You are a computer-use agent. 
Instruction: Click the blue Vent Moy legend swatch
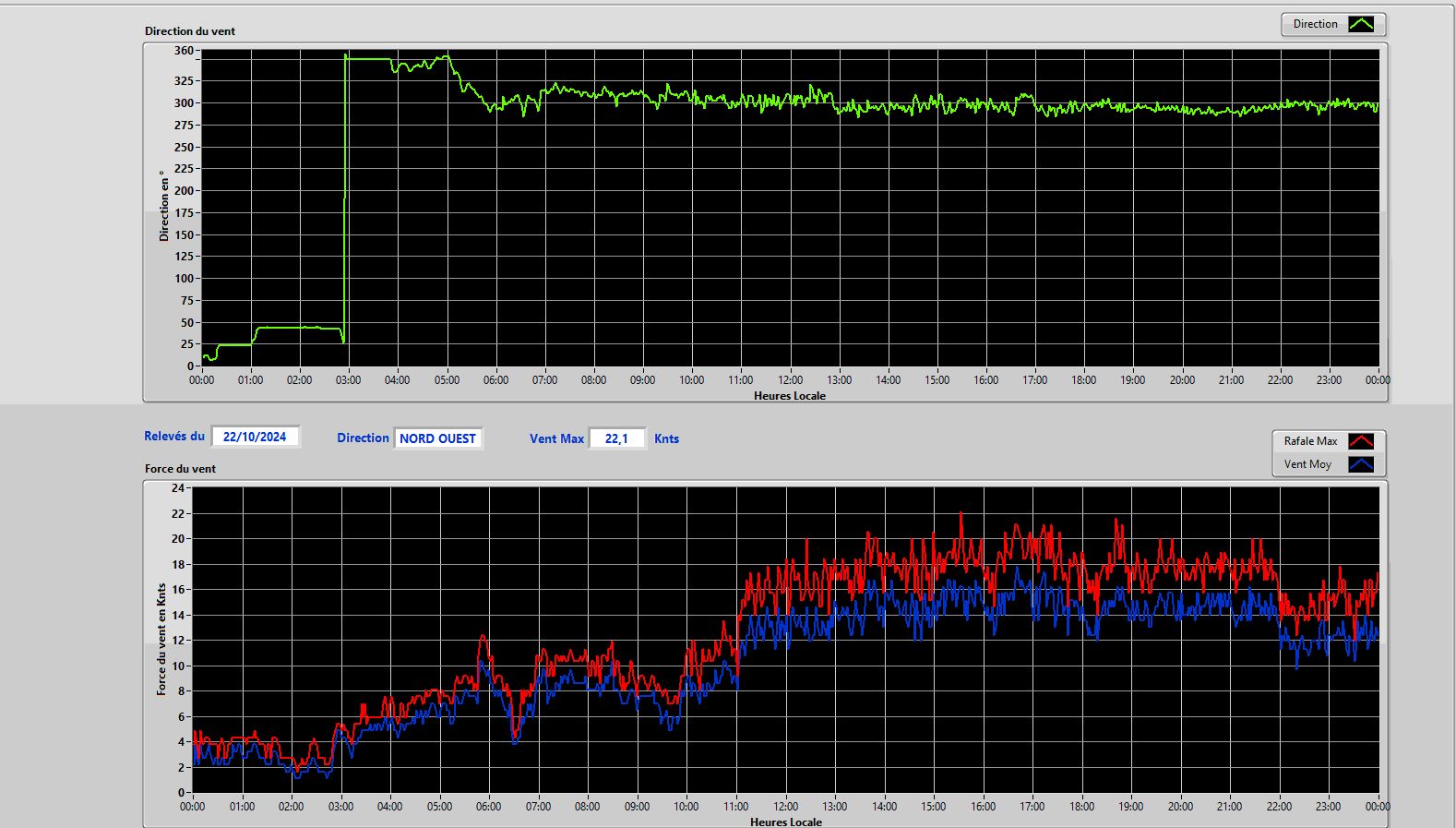[1361, 464]
